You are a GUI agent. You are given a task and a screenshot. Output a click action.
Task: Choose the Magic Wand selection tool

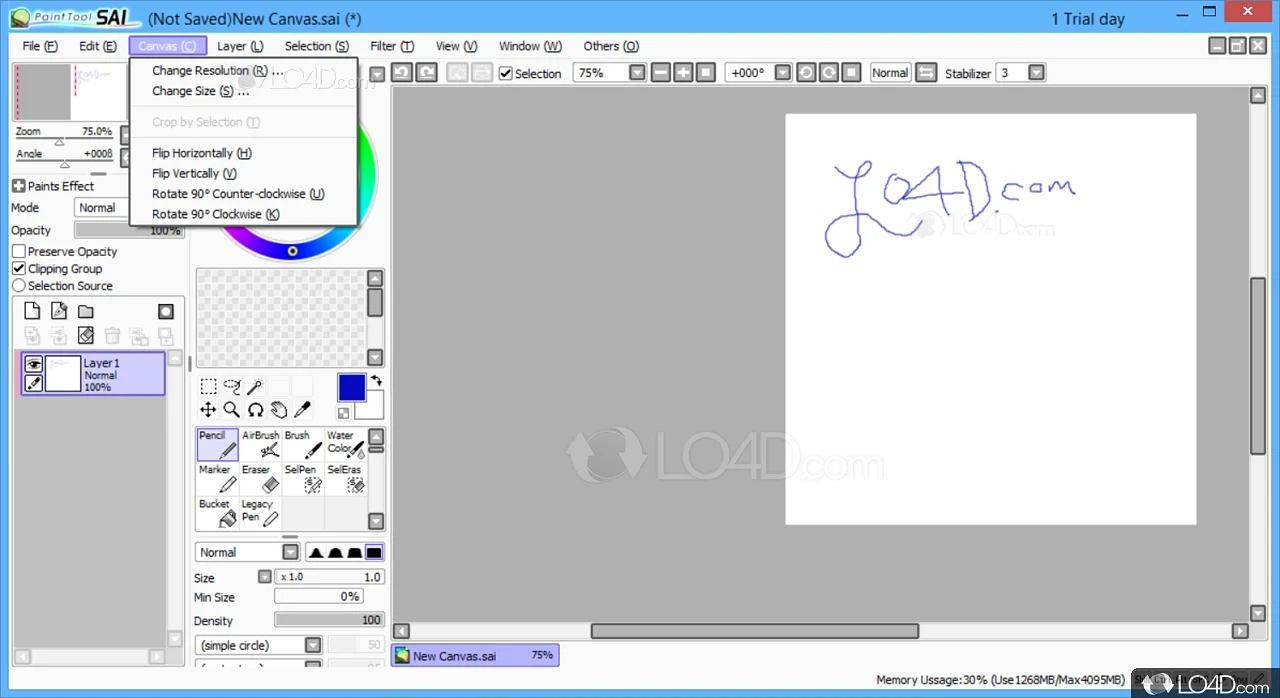[x=255, y=387]
